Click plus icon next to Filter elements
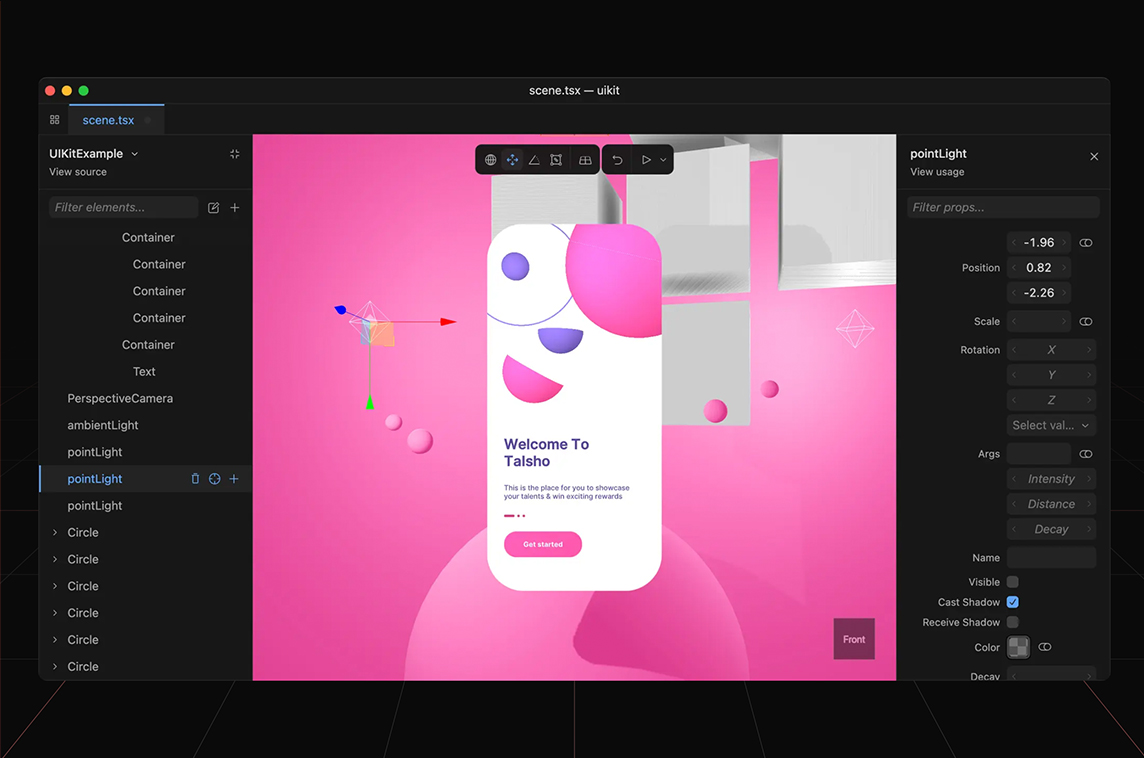This screenshot has width=1144, height=758. [235, 208]
